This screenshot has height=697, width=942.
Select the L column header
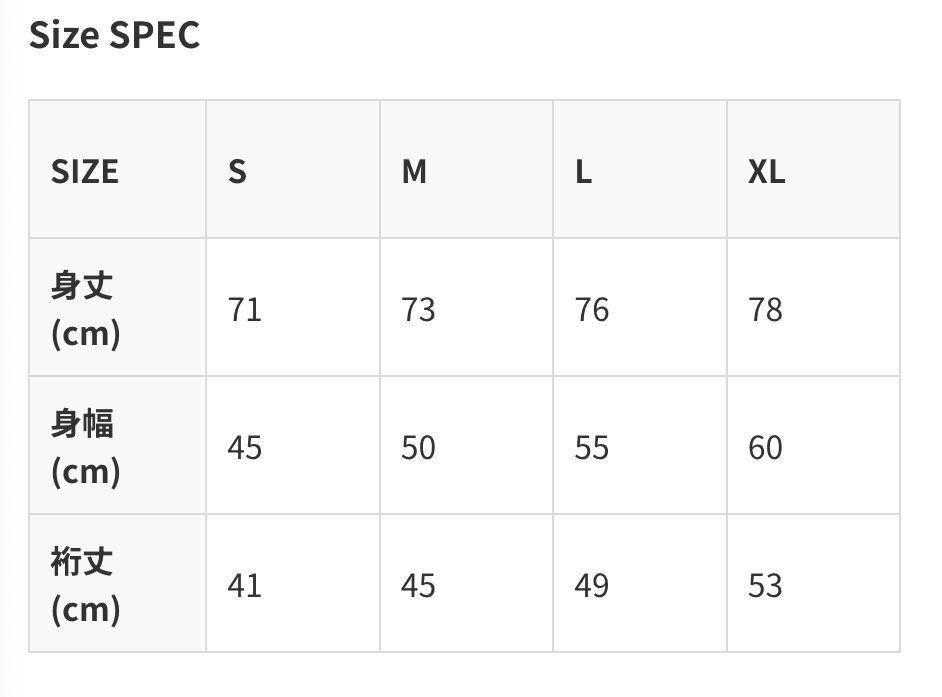point(640,169)
